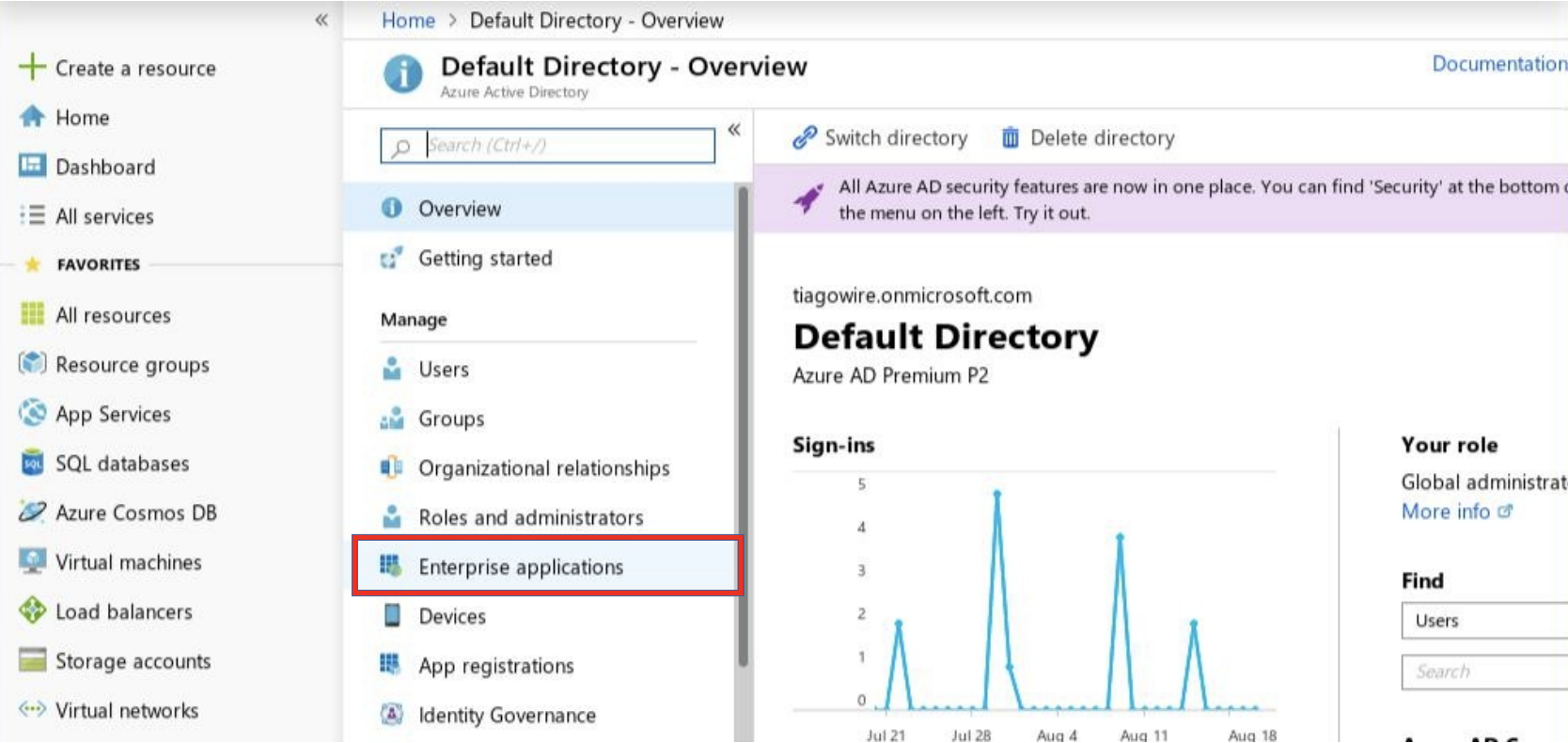
Task: Click the Devices tablet icon
Action: (392, 615)
